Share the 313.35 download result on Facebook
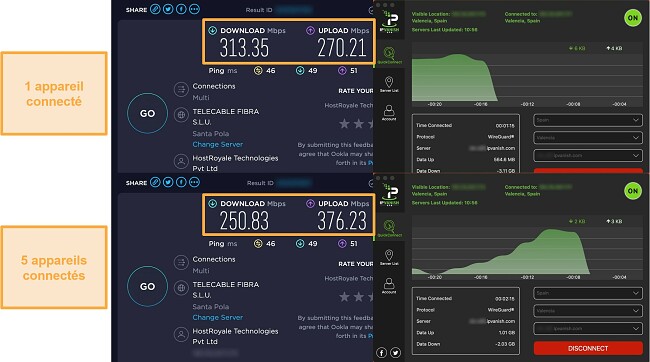Screen dimensions: 650x362 tap(181, 9)
